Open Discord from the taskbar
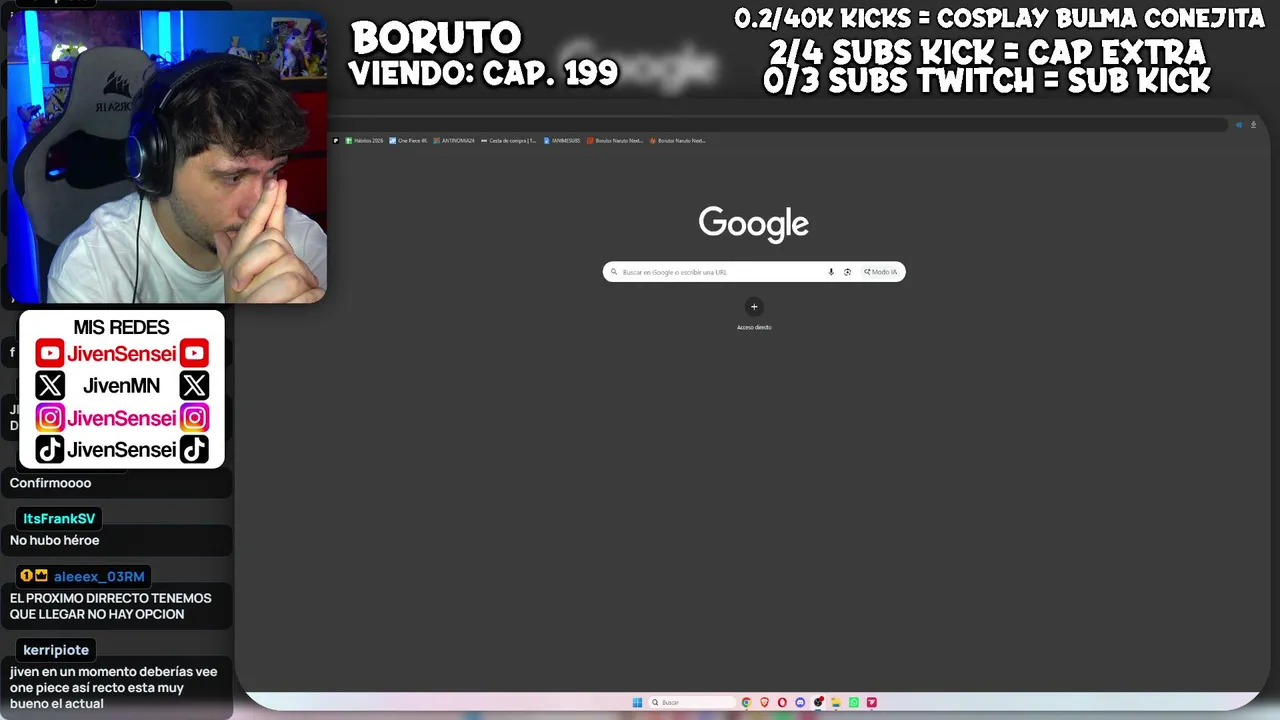Screen dimensions: 1280x720 800,702
